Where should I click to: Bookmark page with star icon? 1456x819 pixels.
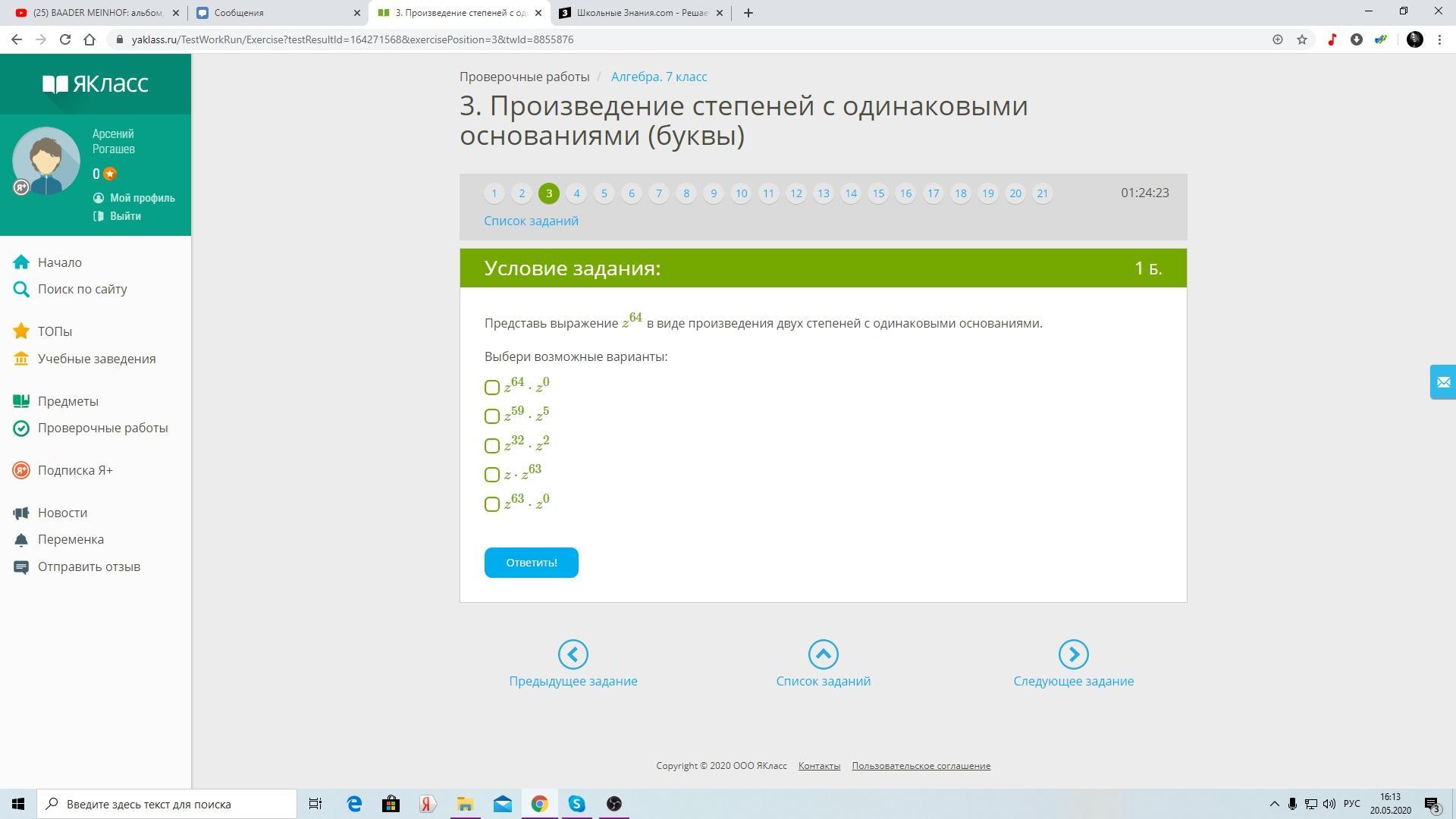(1302, 39)
